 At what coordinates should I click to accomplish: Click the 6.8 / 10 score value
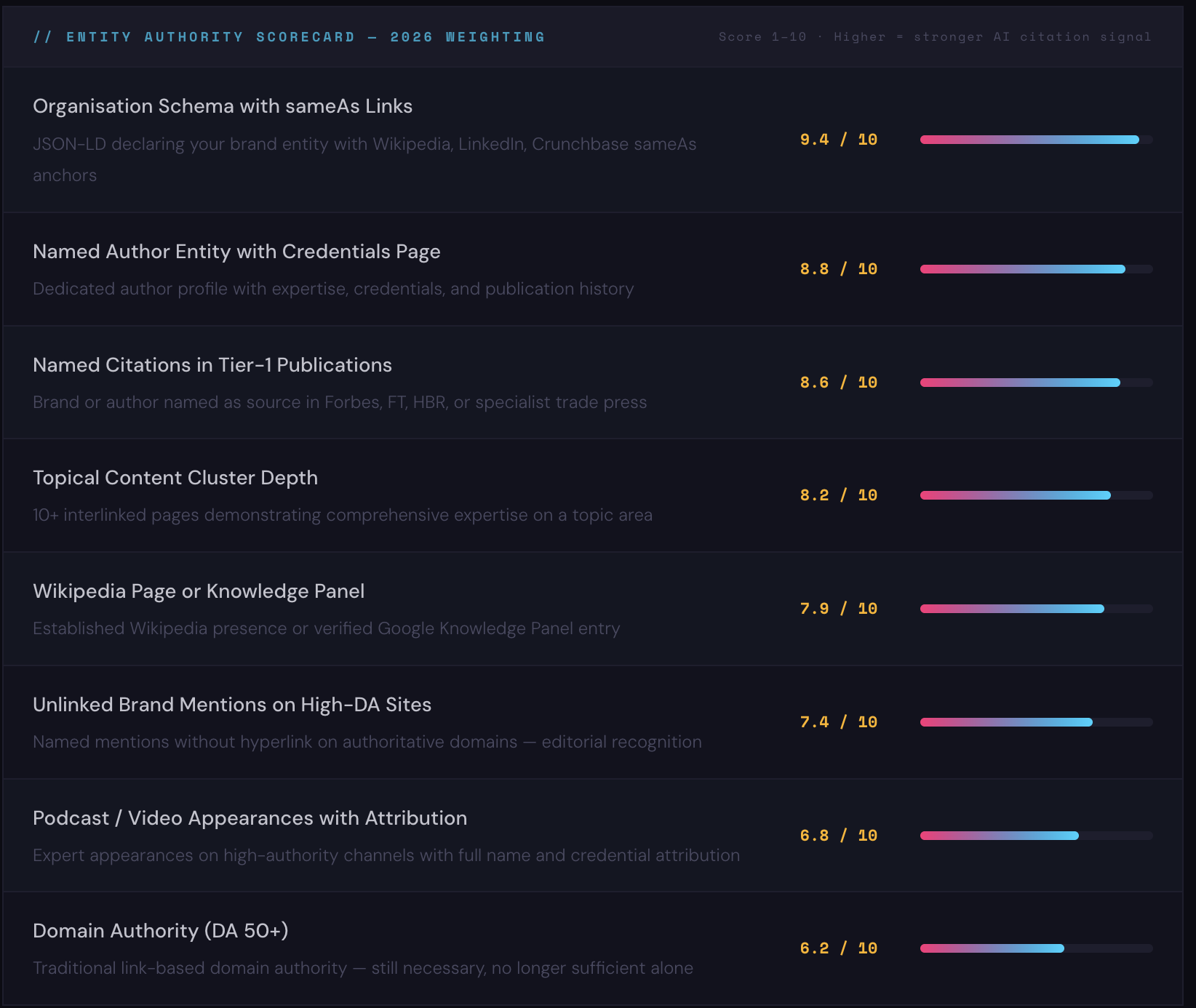[837, 836]
